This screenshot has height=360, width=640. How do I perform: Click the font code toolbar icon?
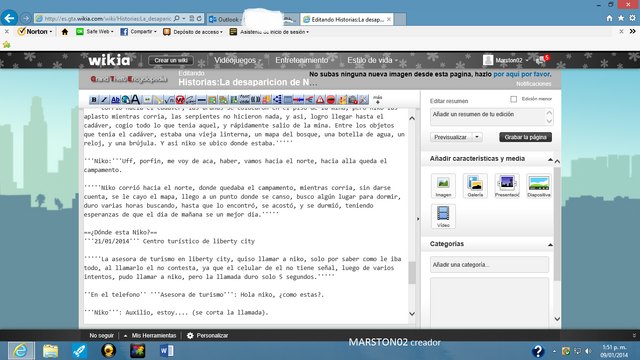244,99
